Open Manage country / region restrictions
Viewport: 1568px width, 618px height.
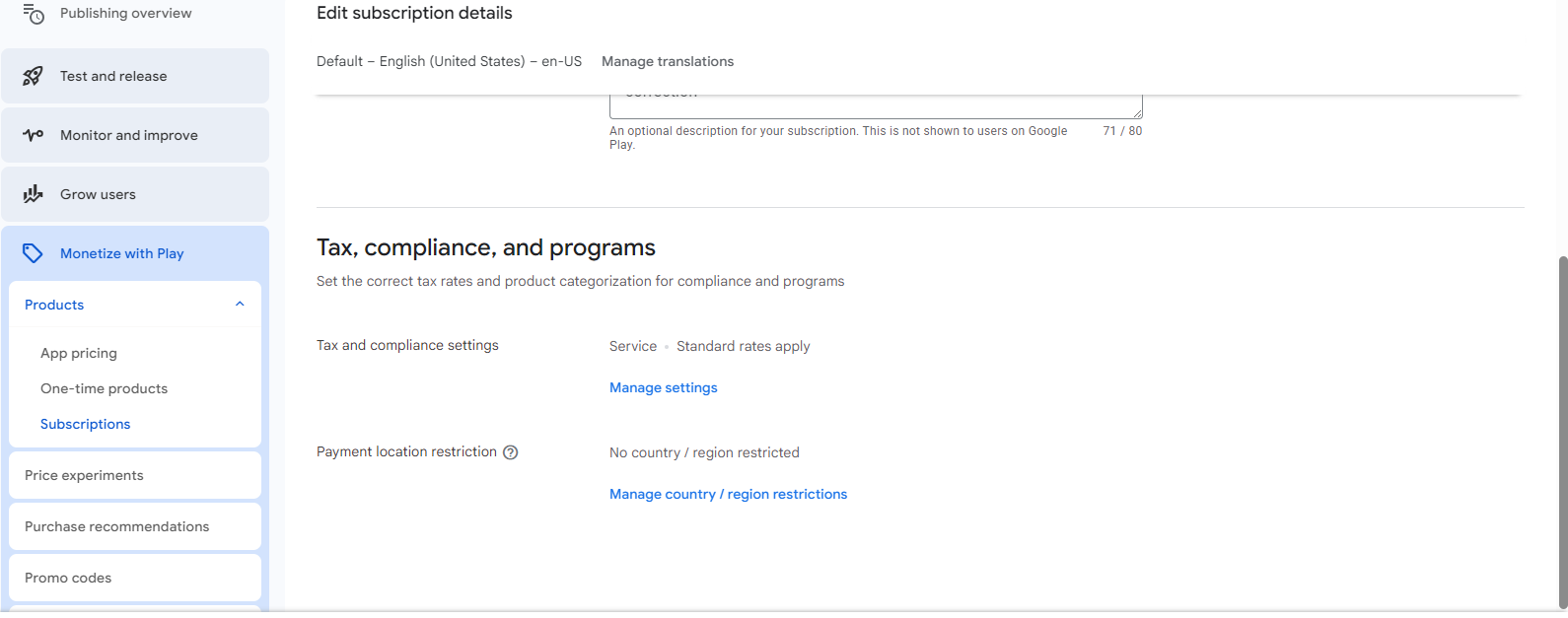728,494
